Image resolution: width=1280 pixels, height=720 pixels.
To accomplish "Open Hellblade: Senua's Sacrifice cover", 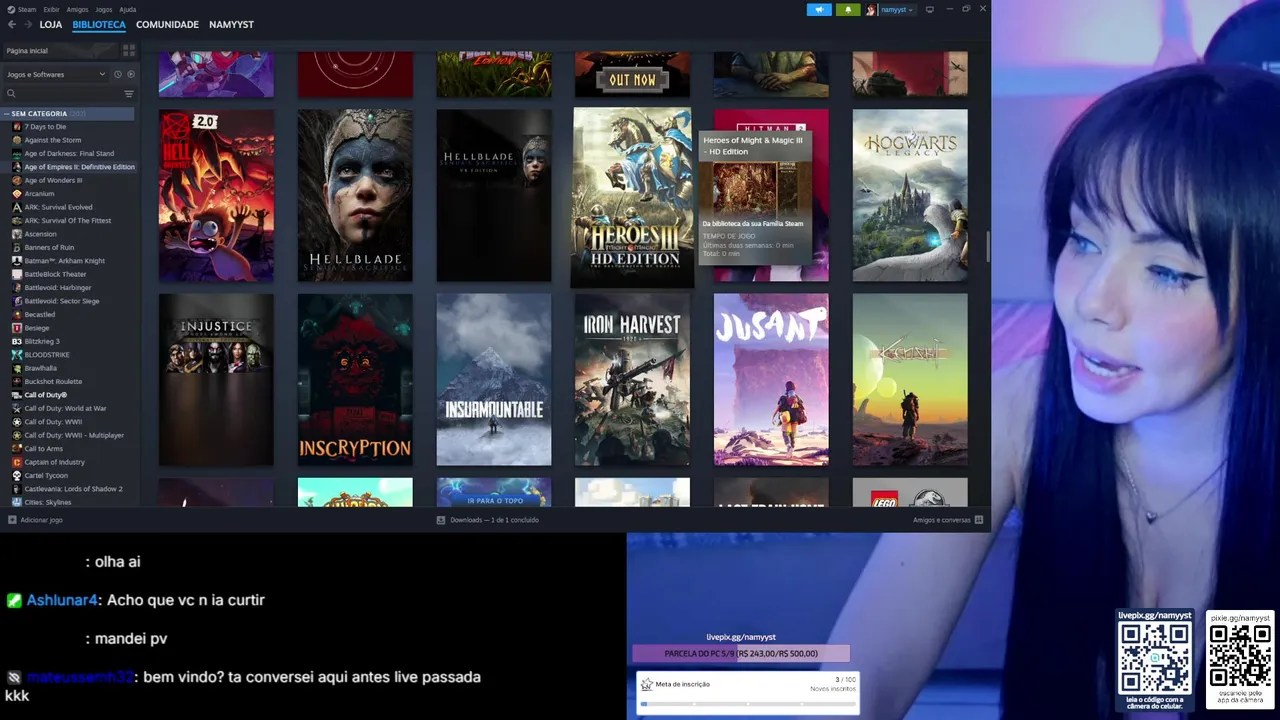I will [x=355, y=195].
